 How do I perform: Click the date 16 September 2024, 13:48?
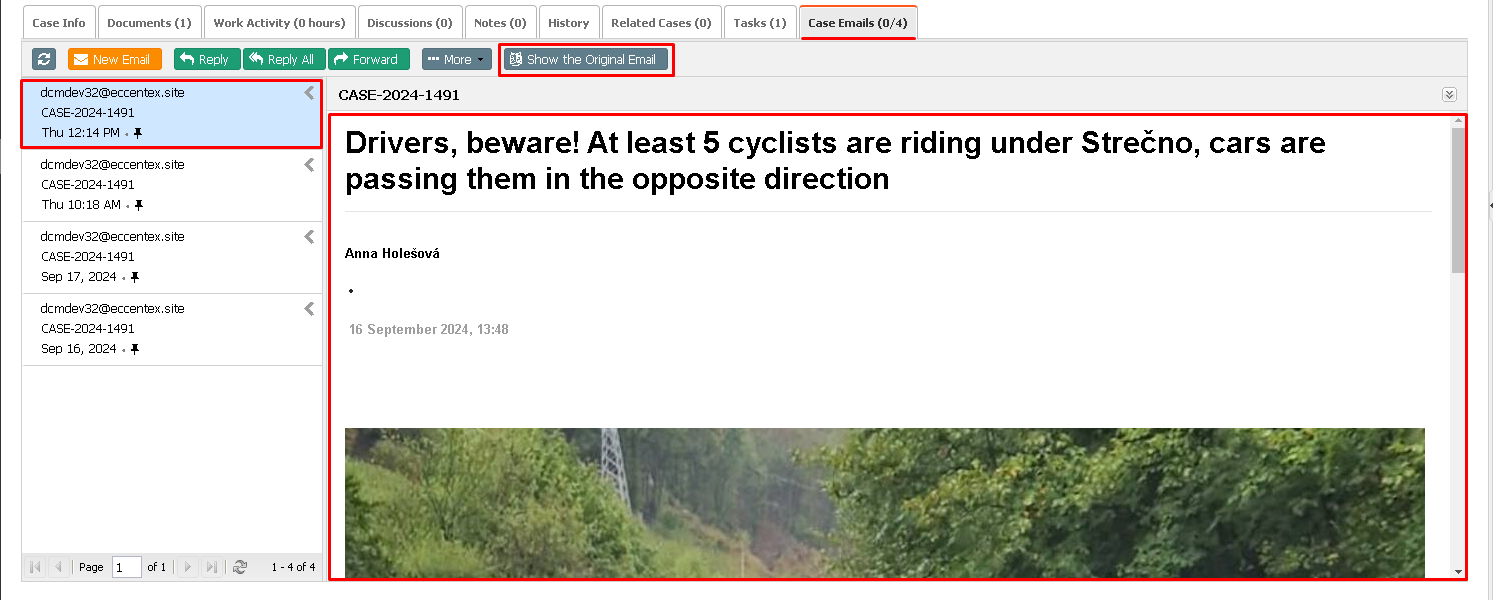429,329
